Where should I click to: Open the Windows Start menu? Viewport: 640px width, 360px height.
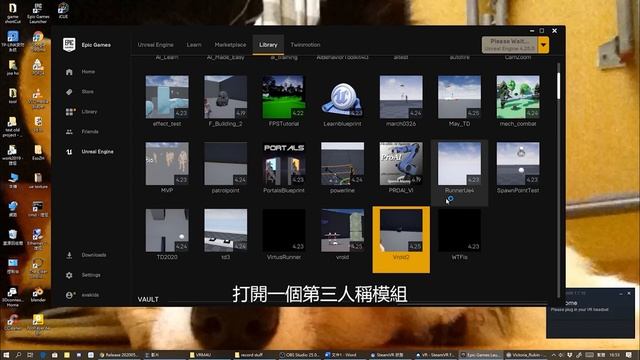[x=6, y=355]
